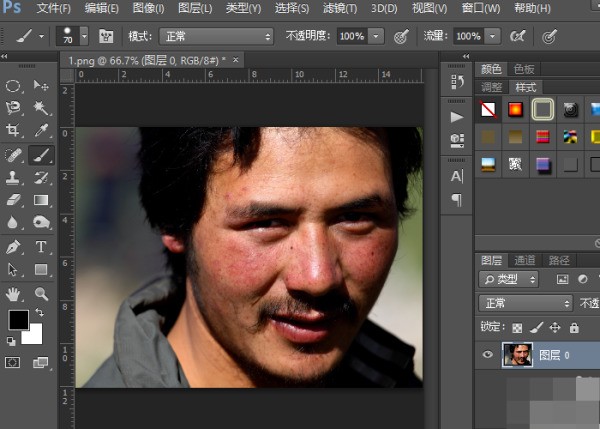This screenshot has width=600, height=429.
Task: Choose the Clone Stamp tool
Action: 14,177
